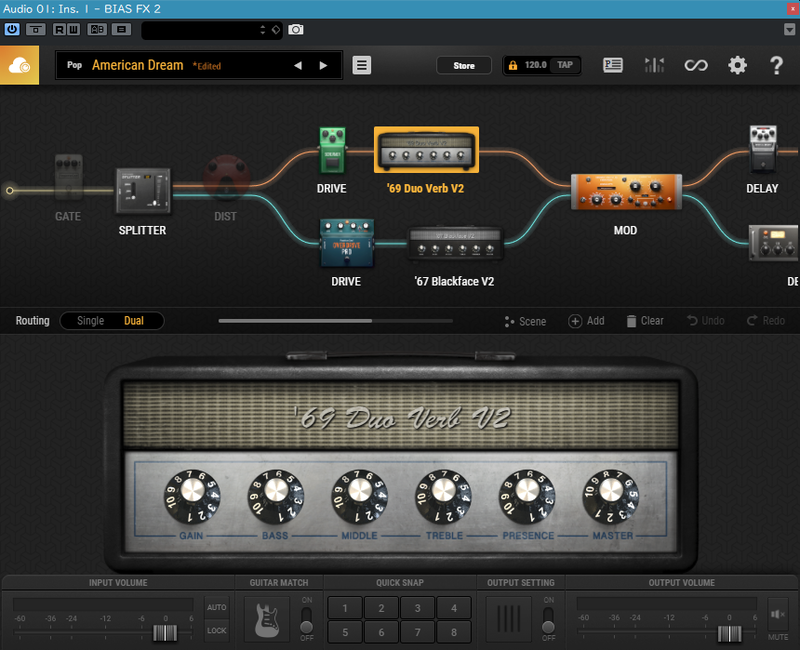Click the W automation write button
The width and height of the screenshot is (800, 650).
pyautogui.click(x=73, y=30)
